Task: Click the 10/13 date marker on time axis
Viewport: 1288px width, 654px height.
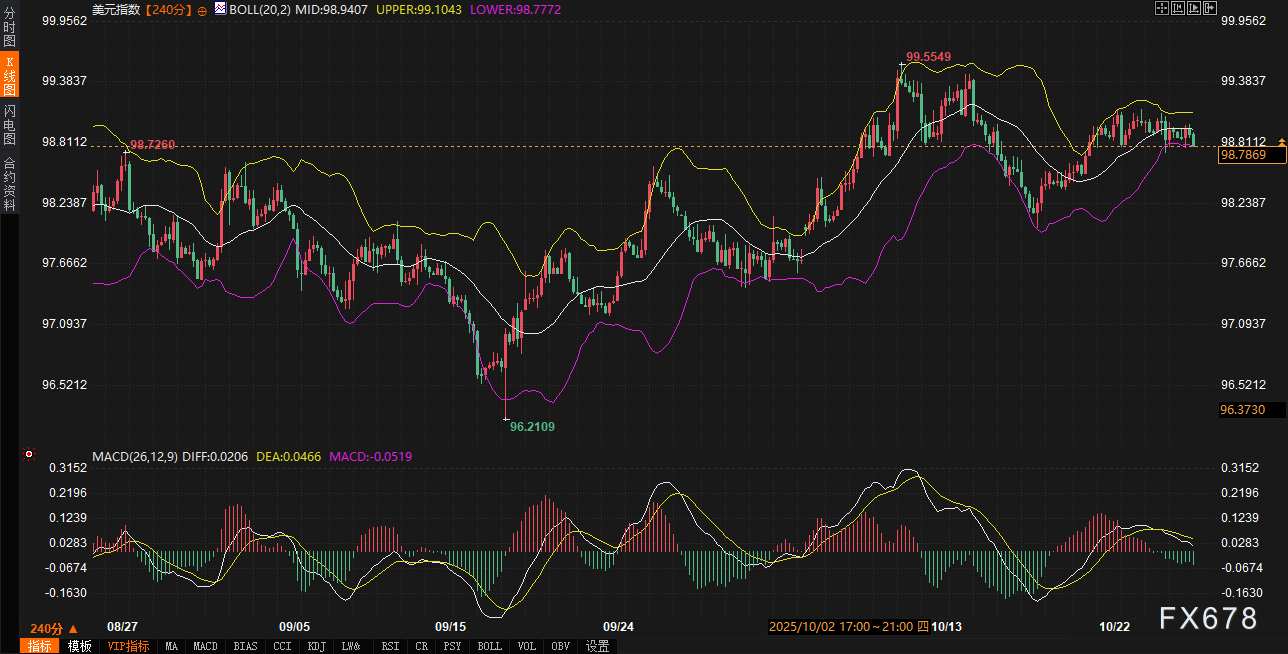Action: pyautogui.click(x=946, y=627)
